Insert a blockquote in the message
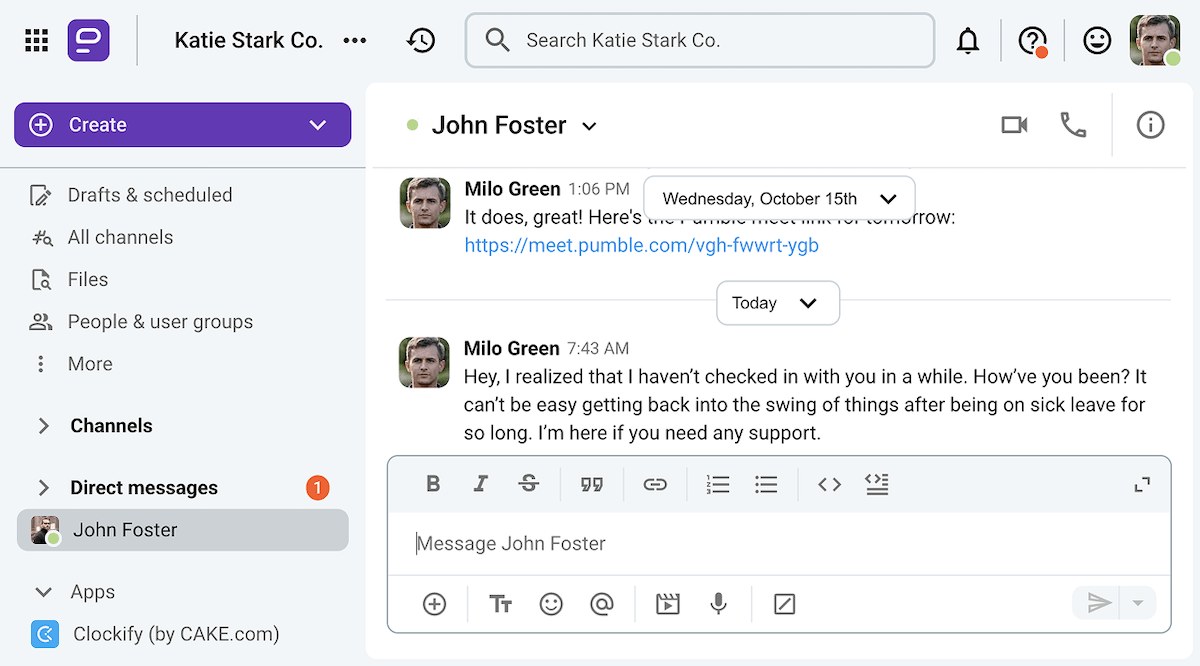The height and width of the screenshot is (666, 1200). 592,484
